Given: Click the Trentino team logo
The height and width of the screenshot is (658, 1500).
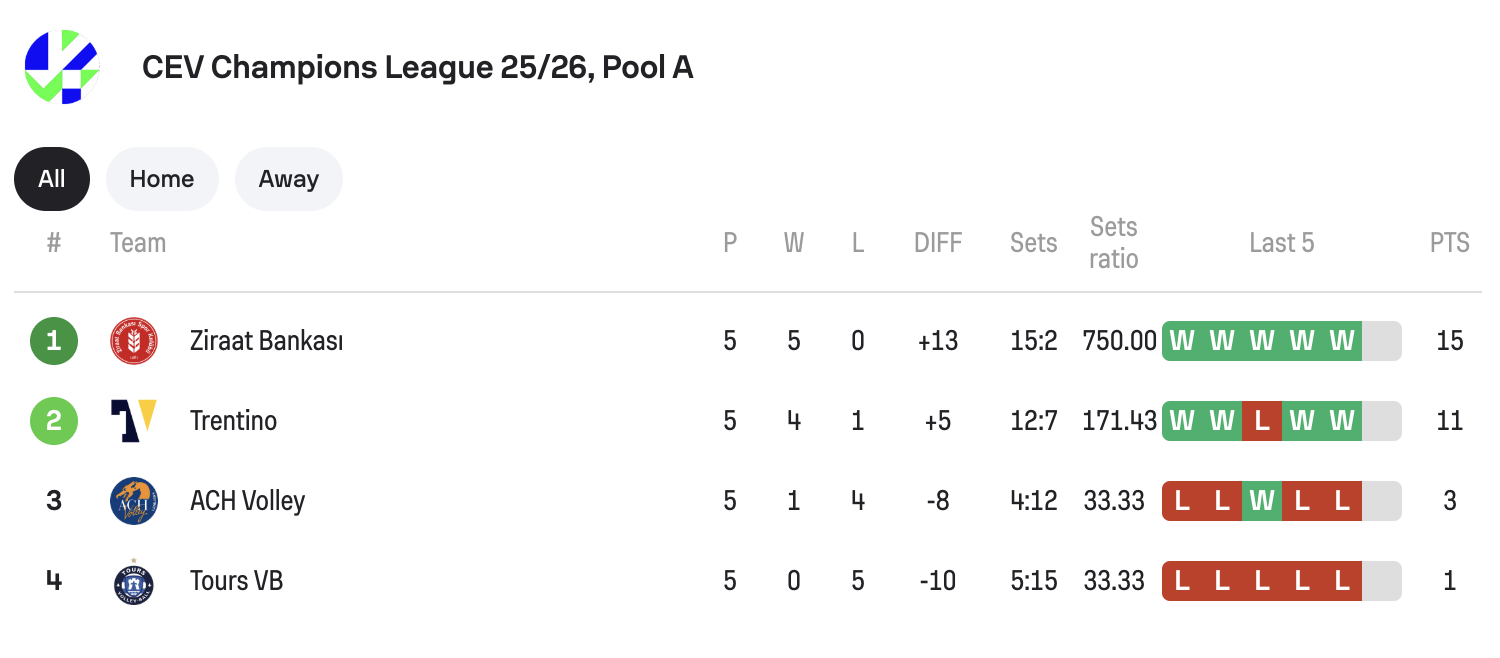Looking at the screenshot, I should coord(134,421).
